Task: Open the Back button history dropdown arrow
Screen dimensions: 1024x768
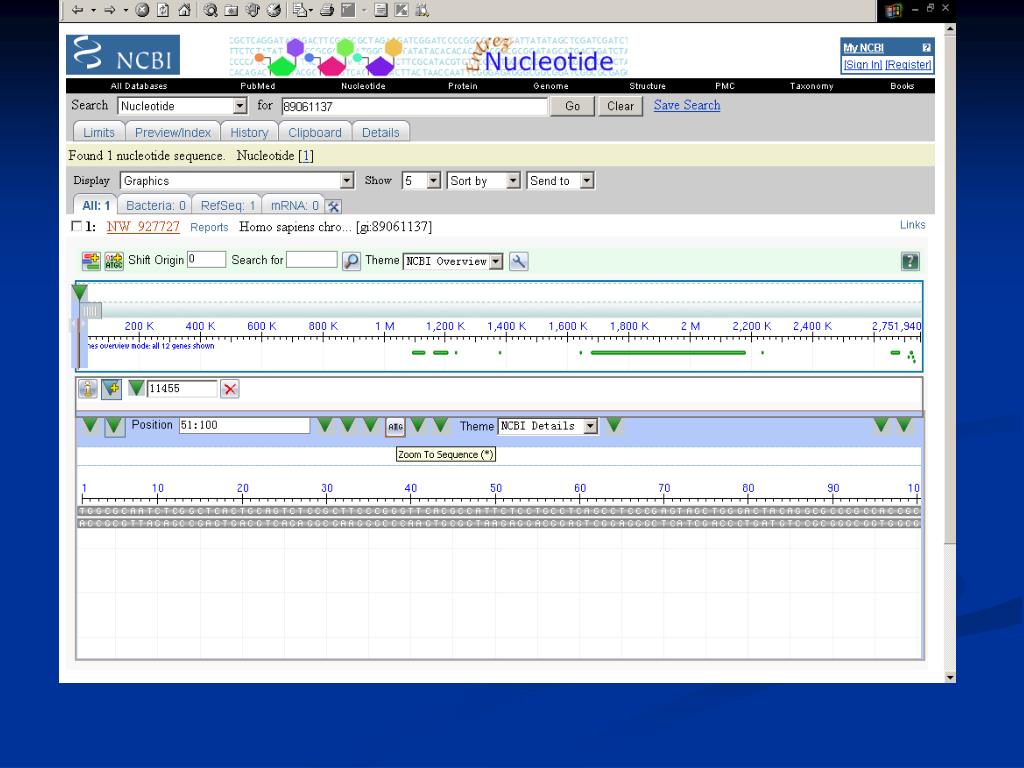Action: (93, 10)
